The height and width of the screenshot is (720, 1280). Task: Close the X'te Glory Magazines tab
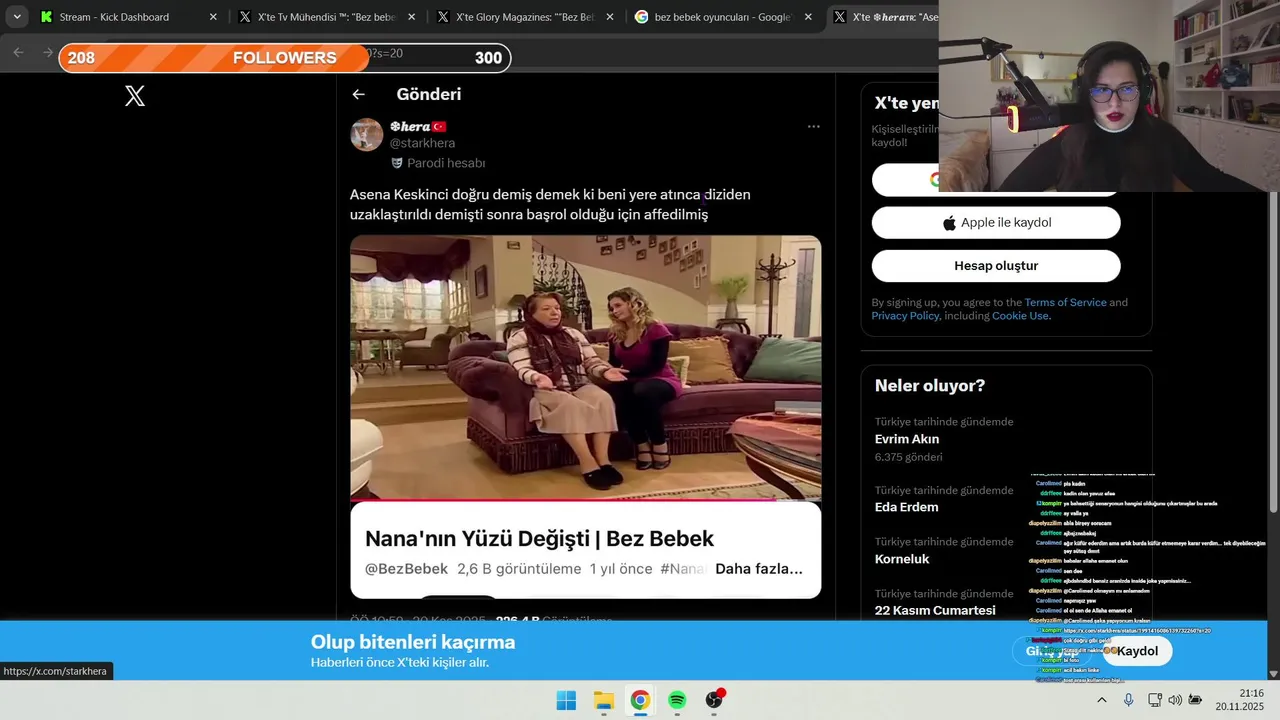609,17
